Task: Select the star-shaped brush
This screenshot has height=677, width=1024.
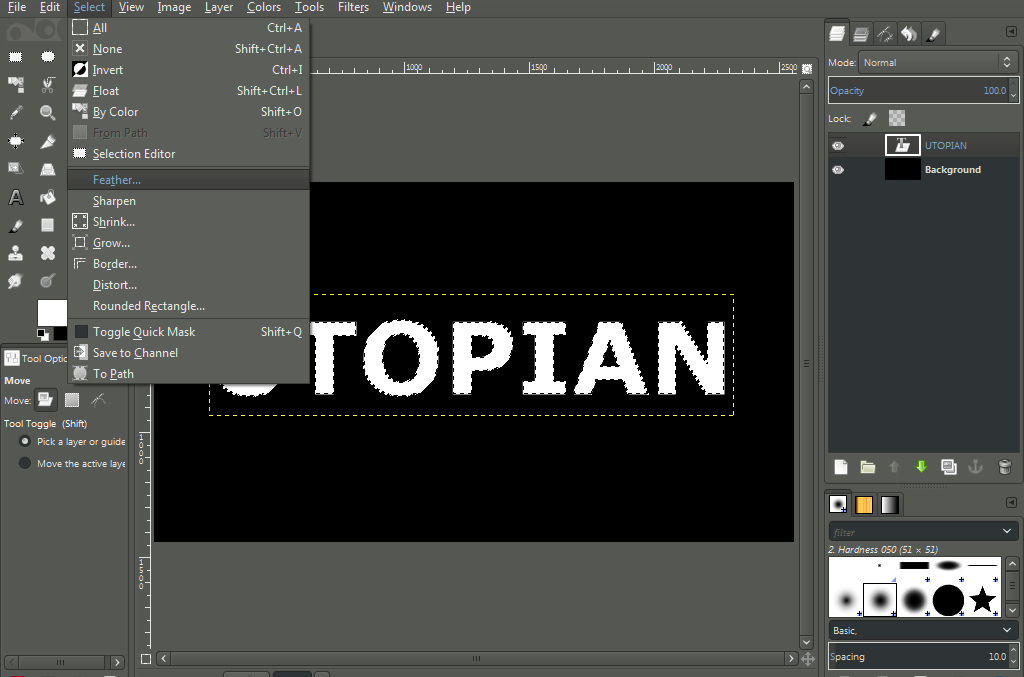Action: click(x=983, y=599)
